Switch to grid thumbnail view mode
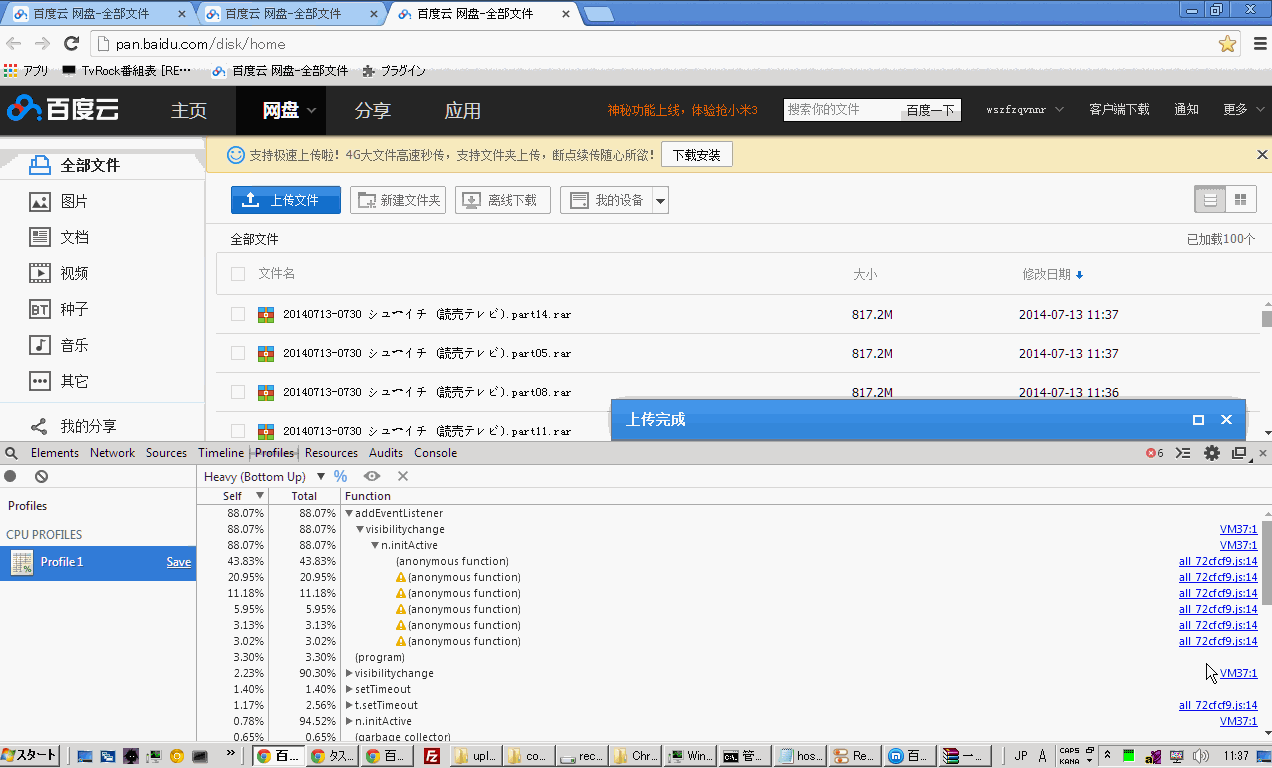Image resolution: width=1272 pixels, height=768 pixels. (1241, 200)
